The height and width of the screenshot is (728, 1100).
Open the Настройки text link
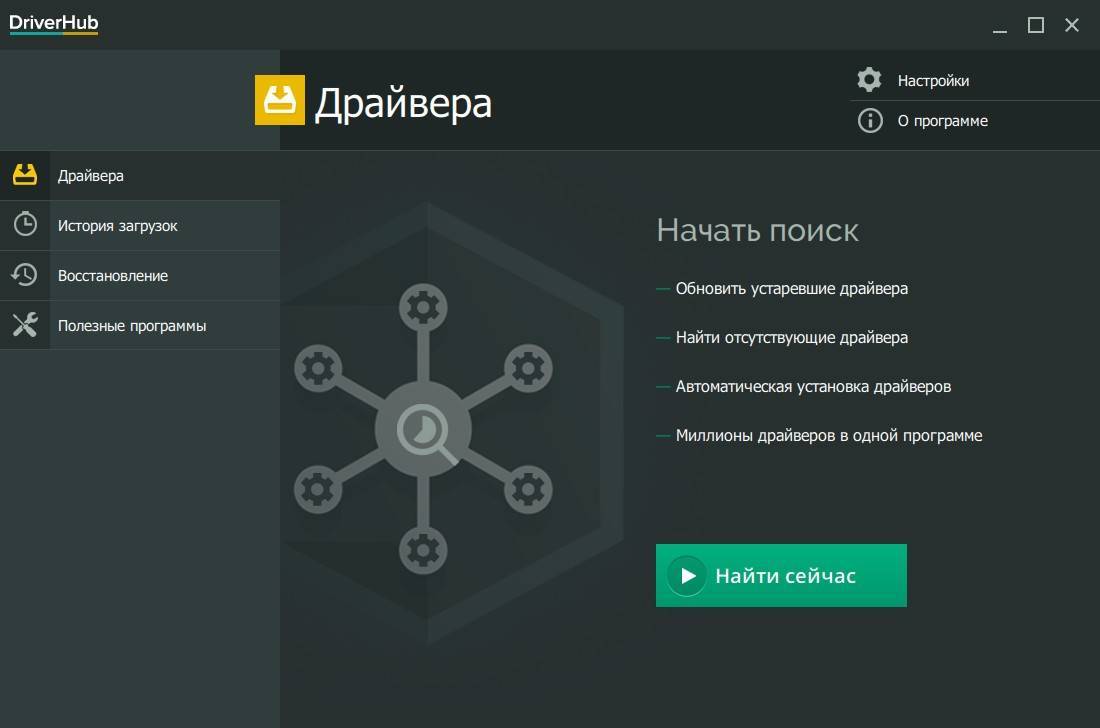coord(933,81)
